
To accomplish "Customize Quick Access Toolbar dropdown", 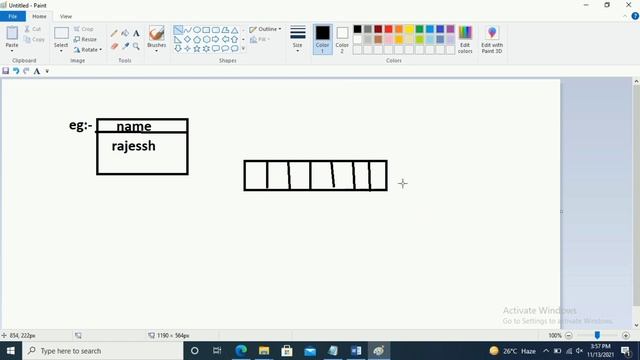I will [47, 71].
